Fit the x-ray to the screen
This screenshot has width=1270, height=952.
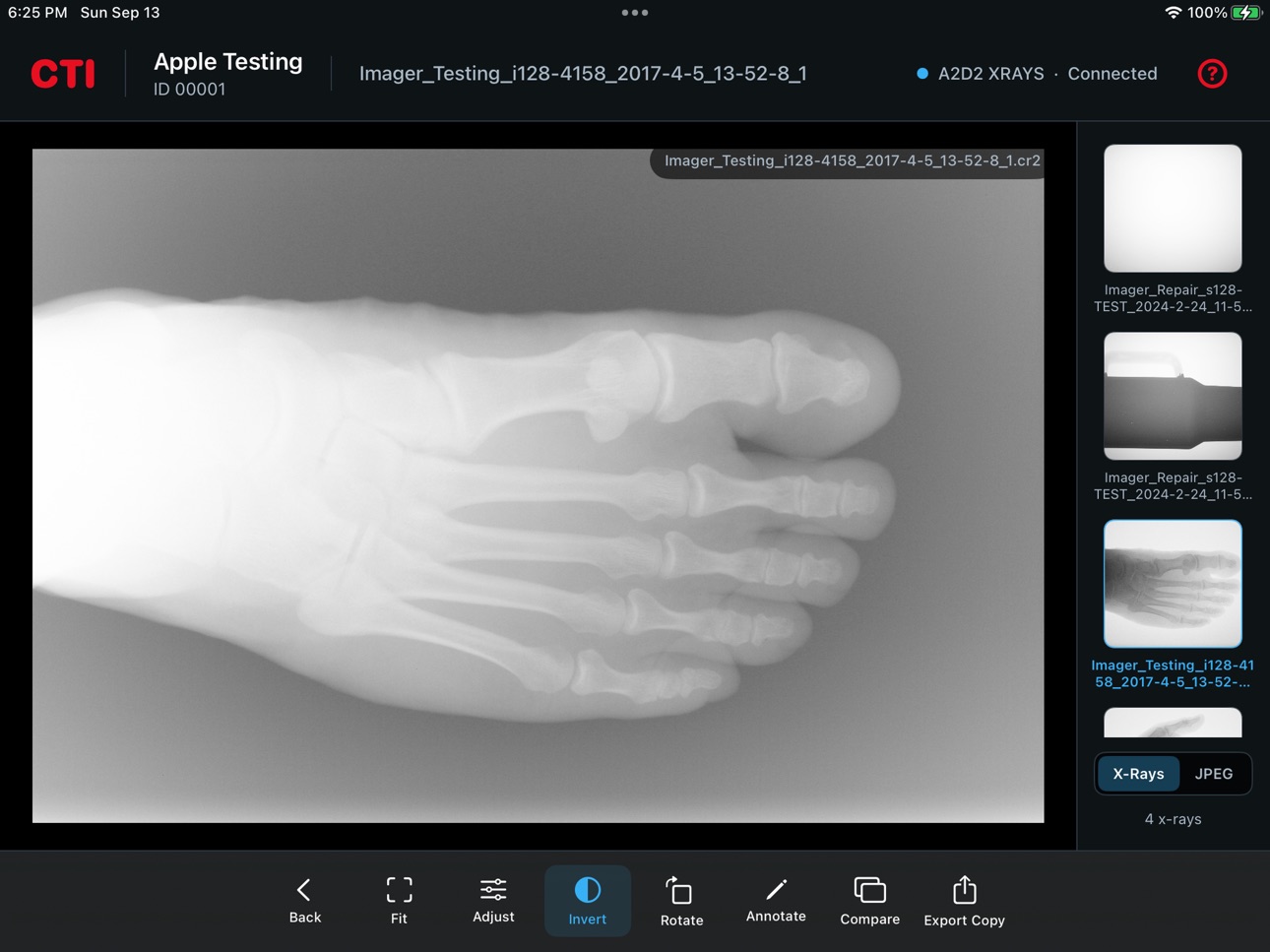click(399, 900)
